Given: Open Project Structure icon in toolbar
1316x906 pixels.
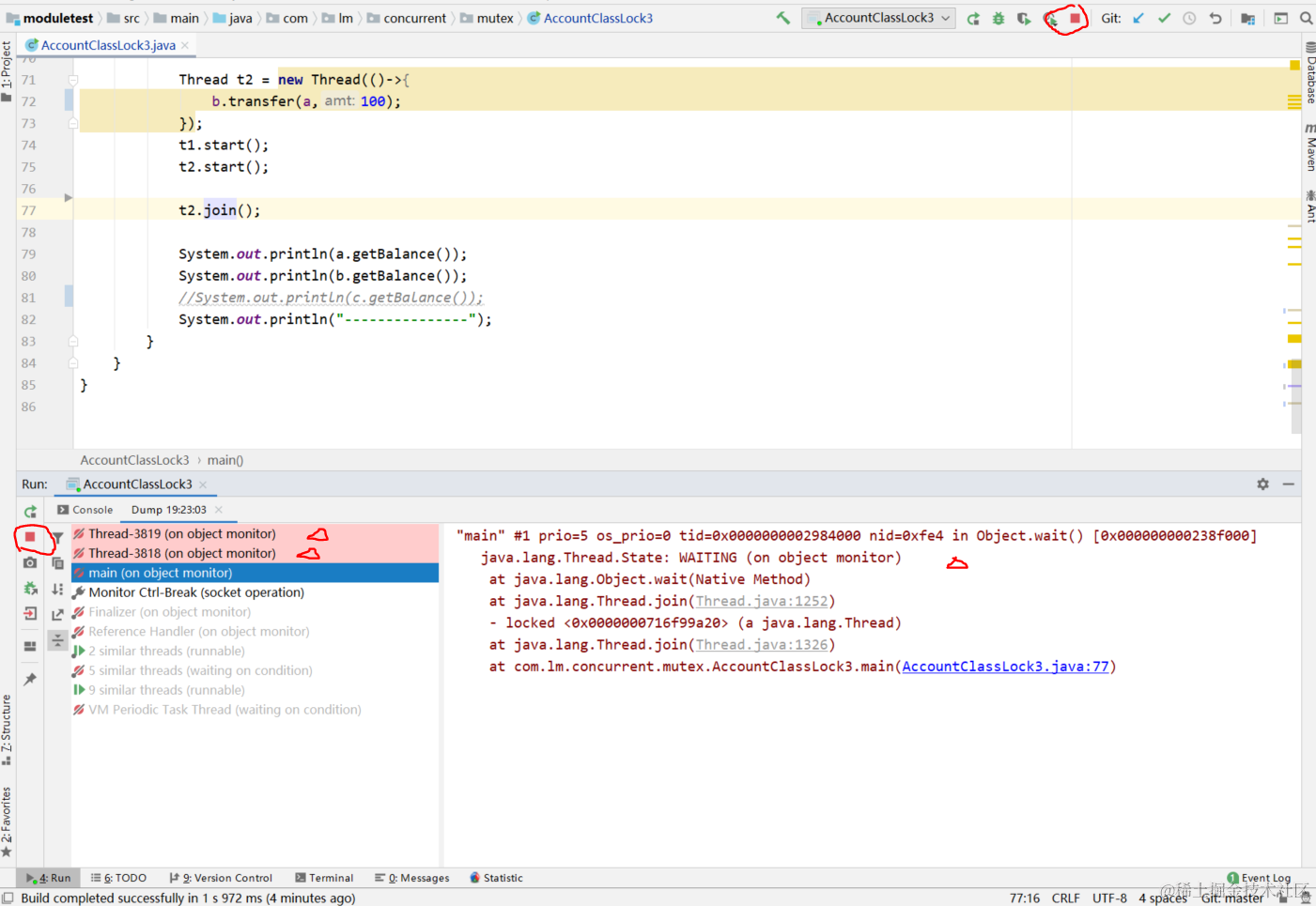Looking at the screenshot, I should pos(1247,18).
